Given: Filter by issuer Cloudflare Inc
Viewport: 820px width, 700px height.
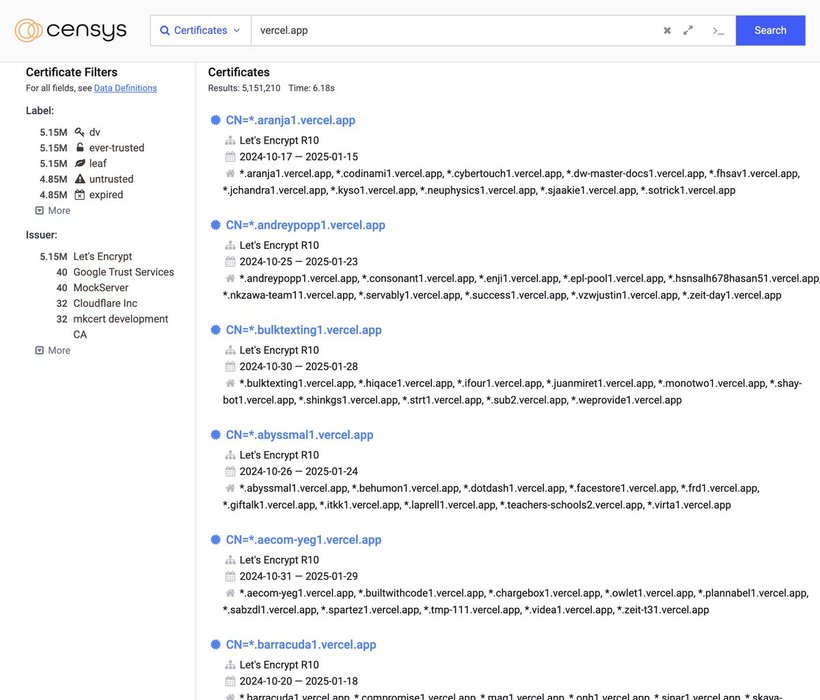Looking at the screenshot, I should 105,303.
